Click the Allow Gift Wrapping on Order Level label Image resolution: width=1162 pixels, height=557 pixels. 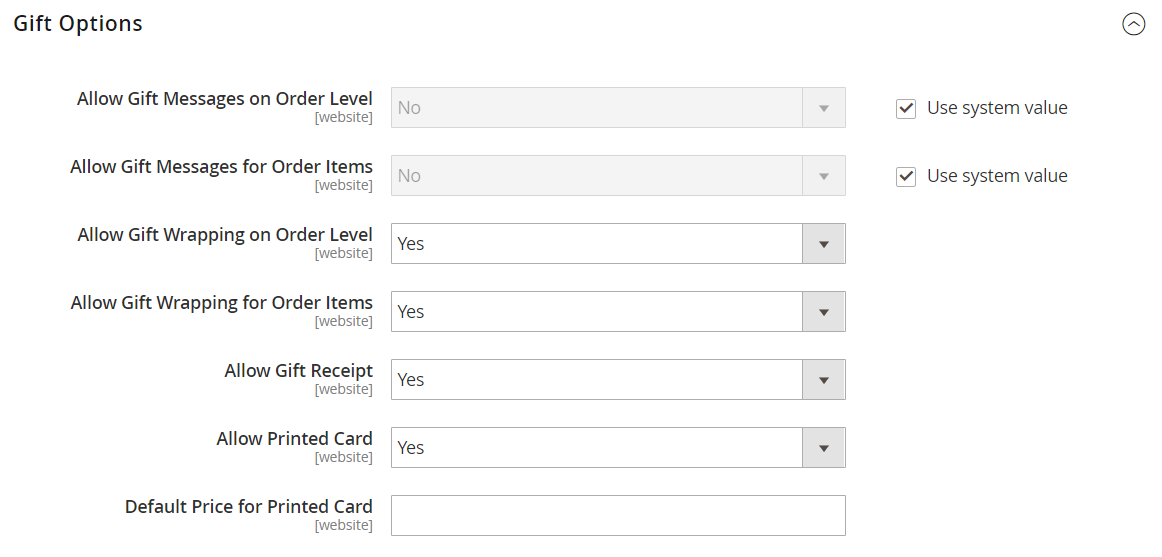point(225,235)
